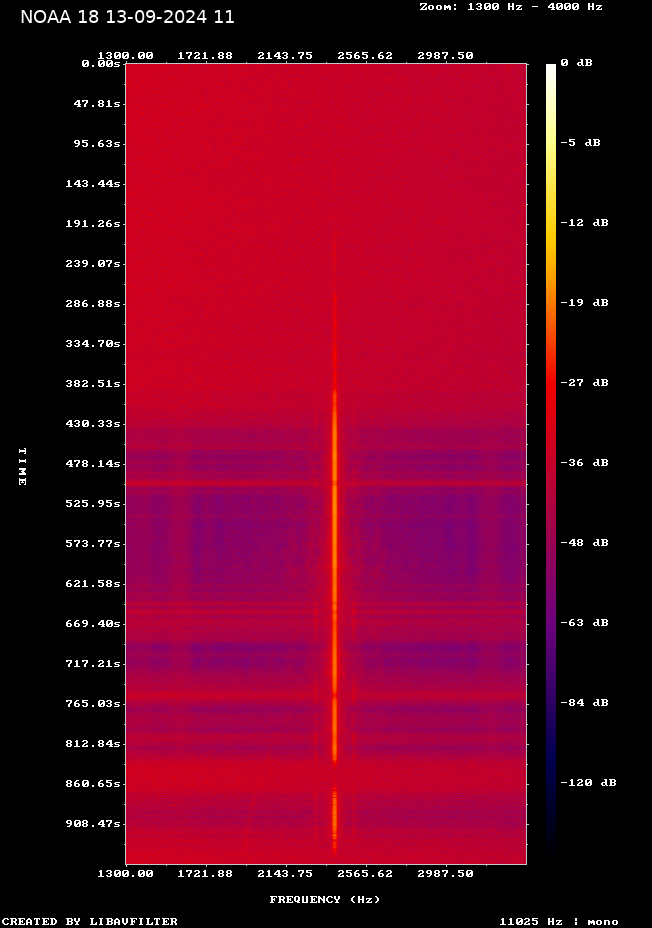Select the 11025 Hz : mono label
Screen dimensions: 652x928
(x=559, y=921)
